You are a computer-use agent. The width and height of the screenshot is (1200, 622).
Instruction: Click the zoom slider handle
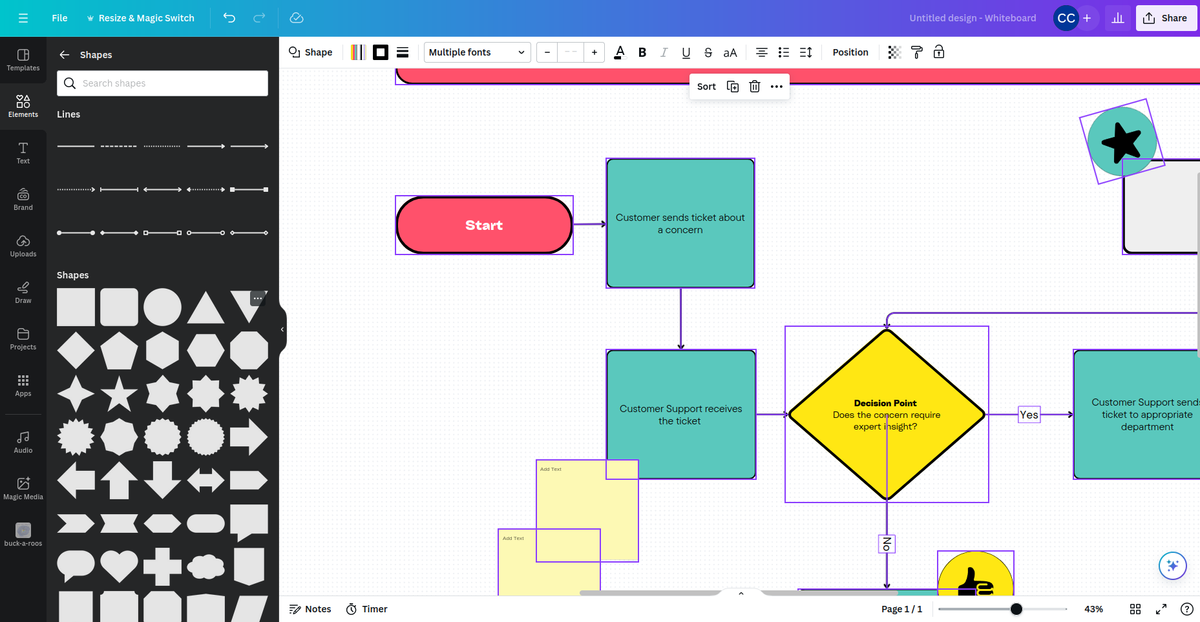tap(1016, 609)
